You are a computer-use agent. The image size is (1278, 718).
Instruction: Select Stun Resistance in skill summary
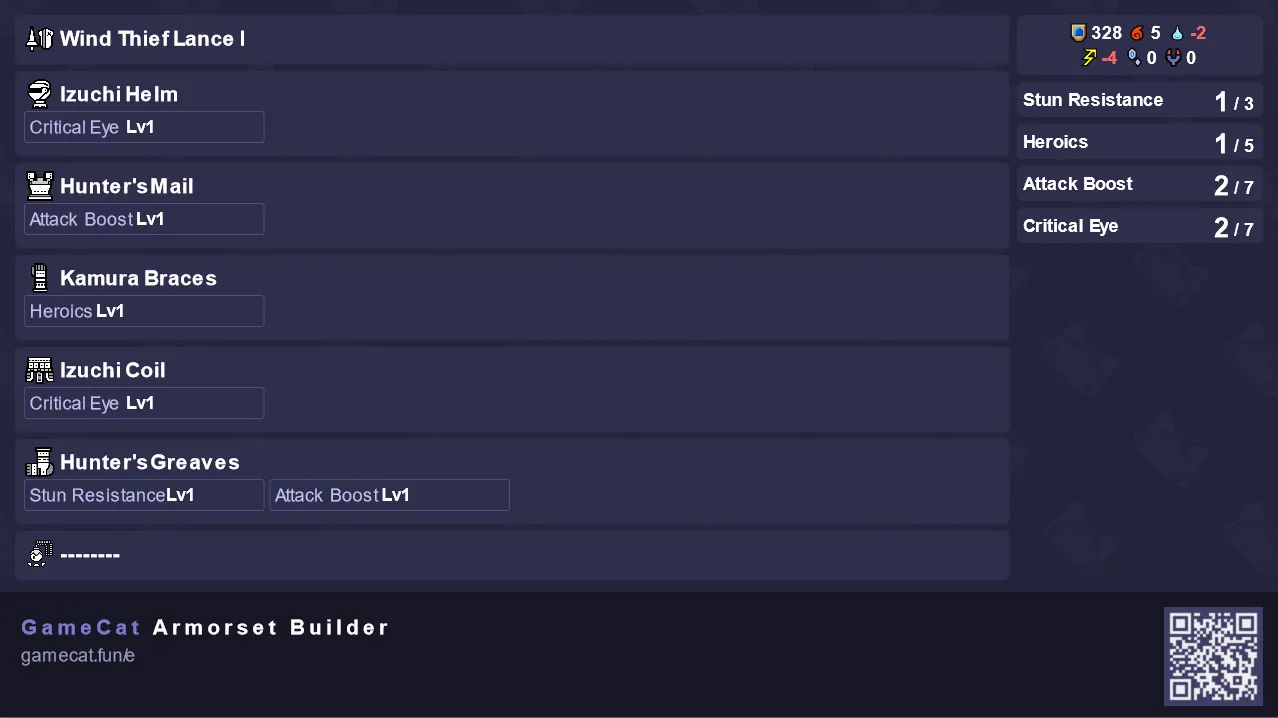(x=1139, y=100)
